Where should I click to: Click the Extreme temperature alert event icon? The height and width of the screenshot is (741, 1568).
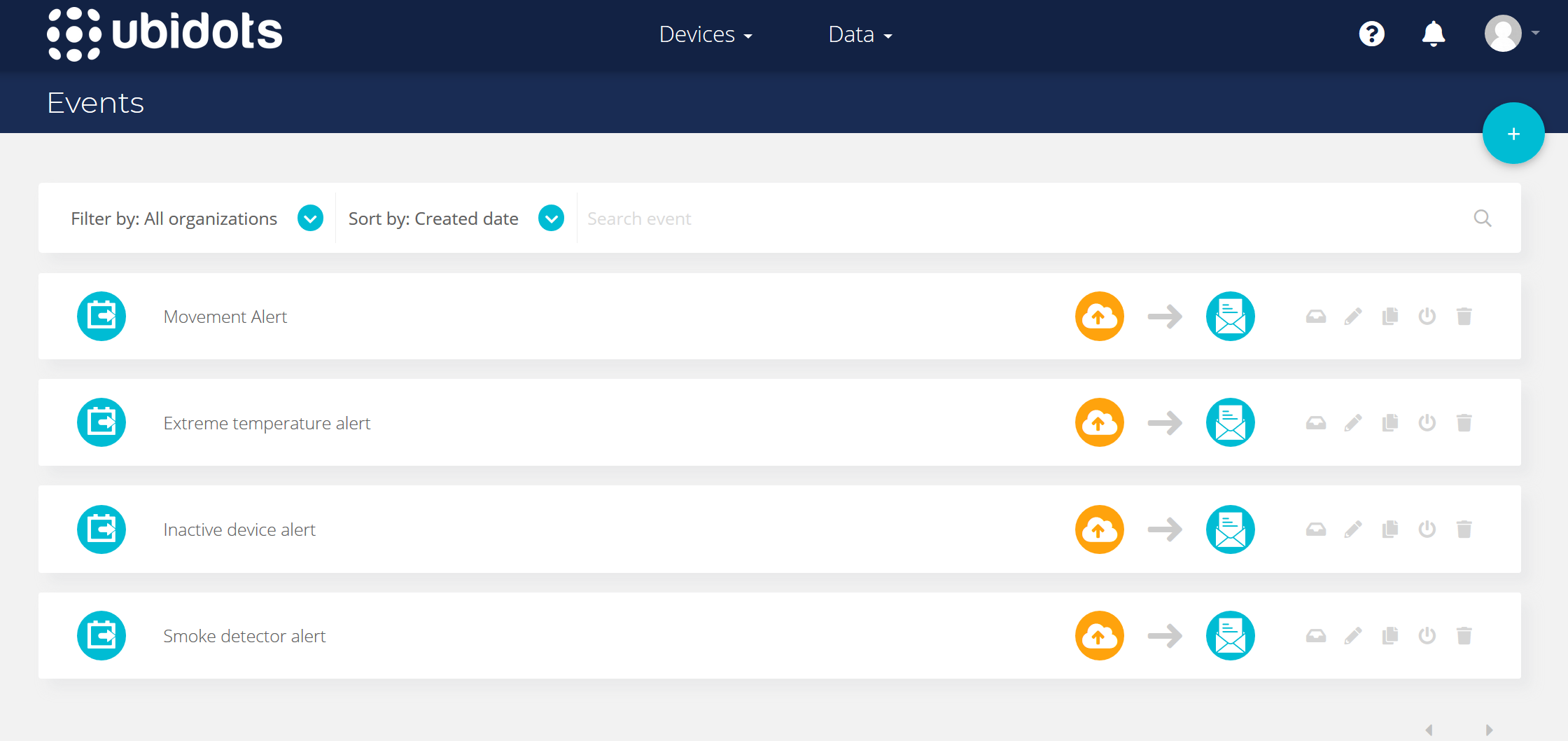[101, 422]
